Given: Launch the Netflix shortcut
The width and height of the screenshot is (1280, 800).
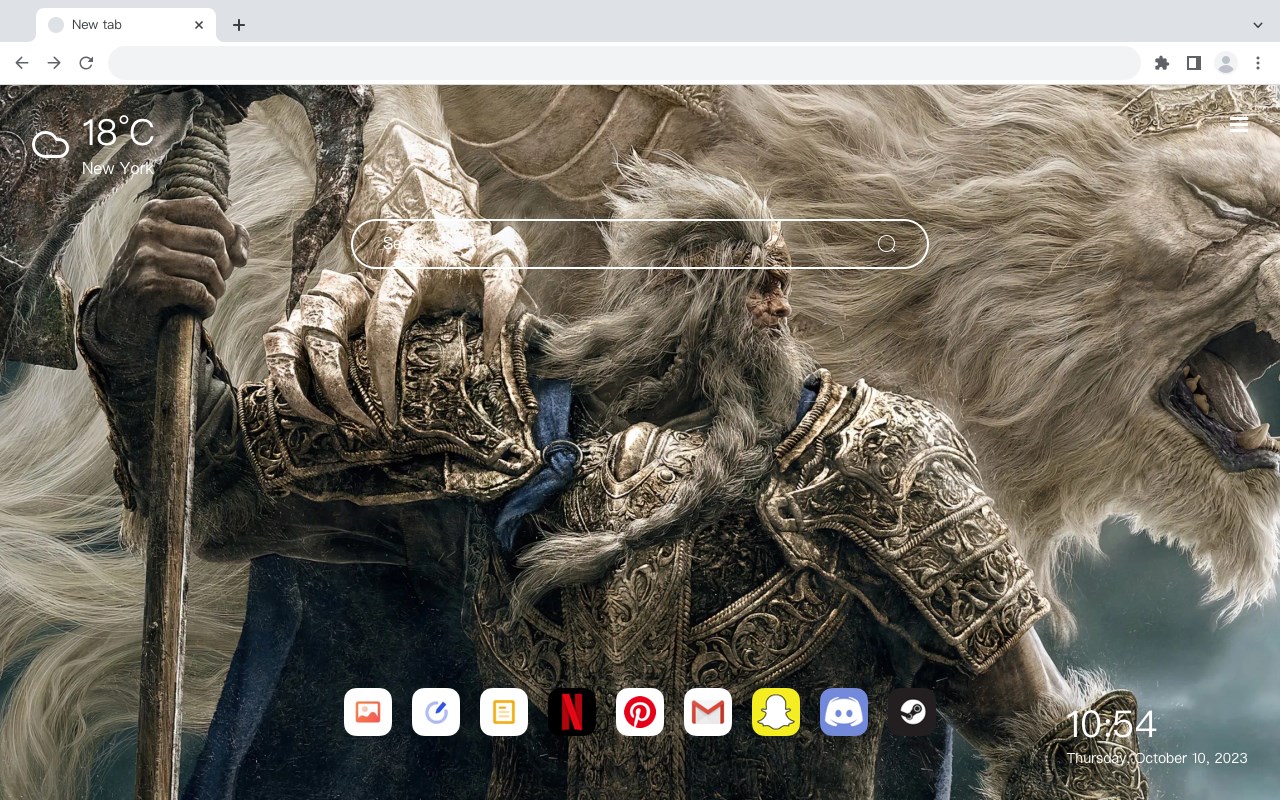Looking at the screenshot, I should click(572, 712).
